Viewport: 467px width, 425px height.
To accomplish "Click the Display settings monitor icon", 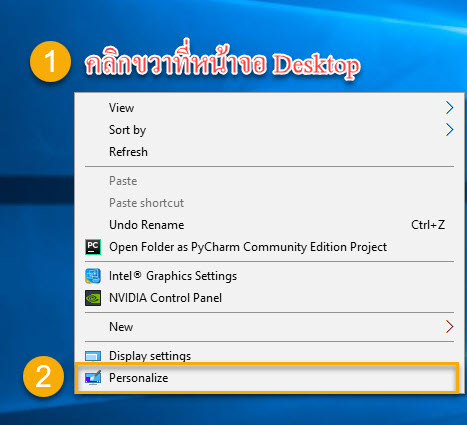I will [x=93, y=356].
